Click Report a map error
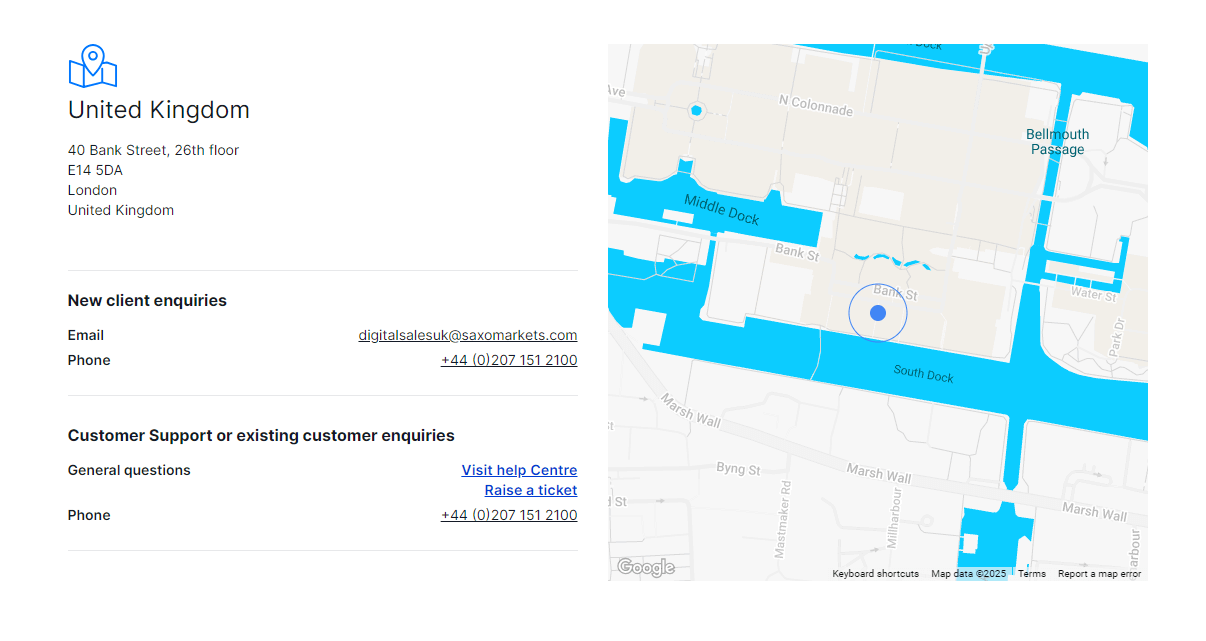Screen dimensions: 1206x641 point(1099,574)
